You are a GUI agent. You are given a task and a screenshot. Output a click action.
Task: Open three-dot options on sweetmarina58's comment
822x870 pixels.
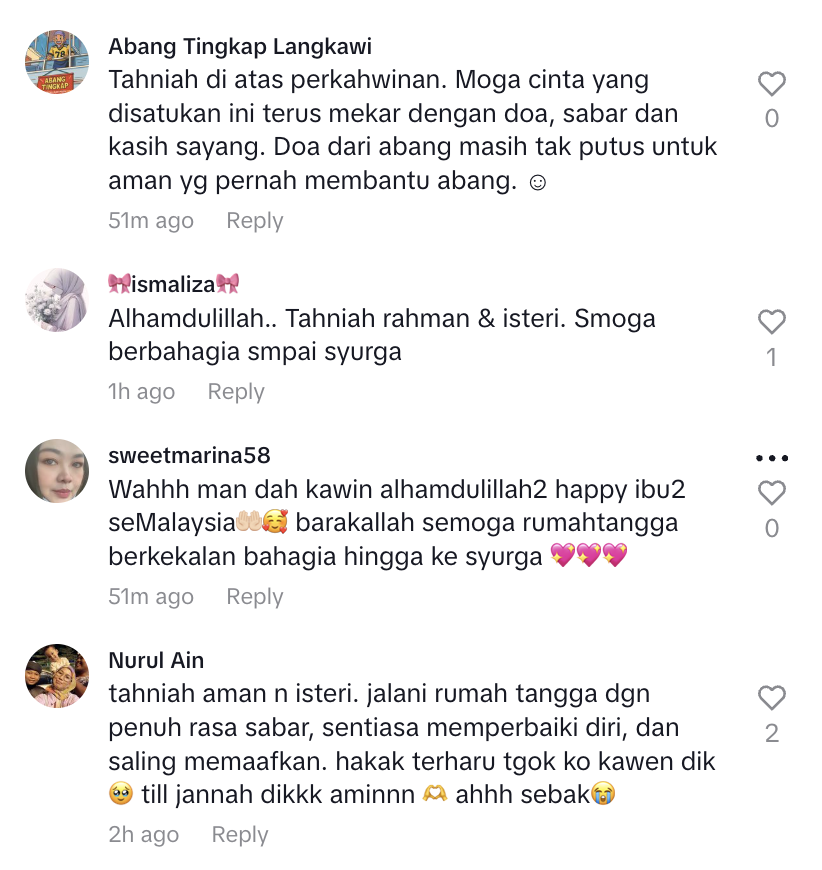click(x=771, y=458)
